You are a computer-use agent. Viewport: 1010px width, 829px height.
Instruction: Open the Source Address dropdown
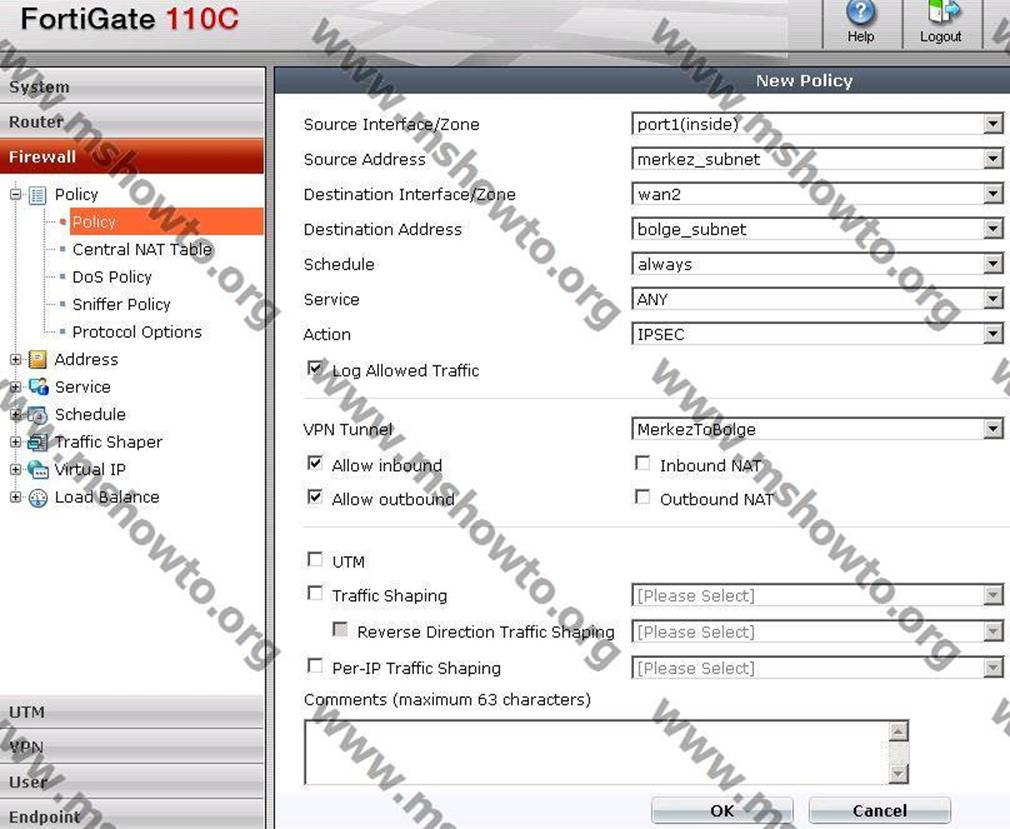[x=817, y=159]
